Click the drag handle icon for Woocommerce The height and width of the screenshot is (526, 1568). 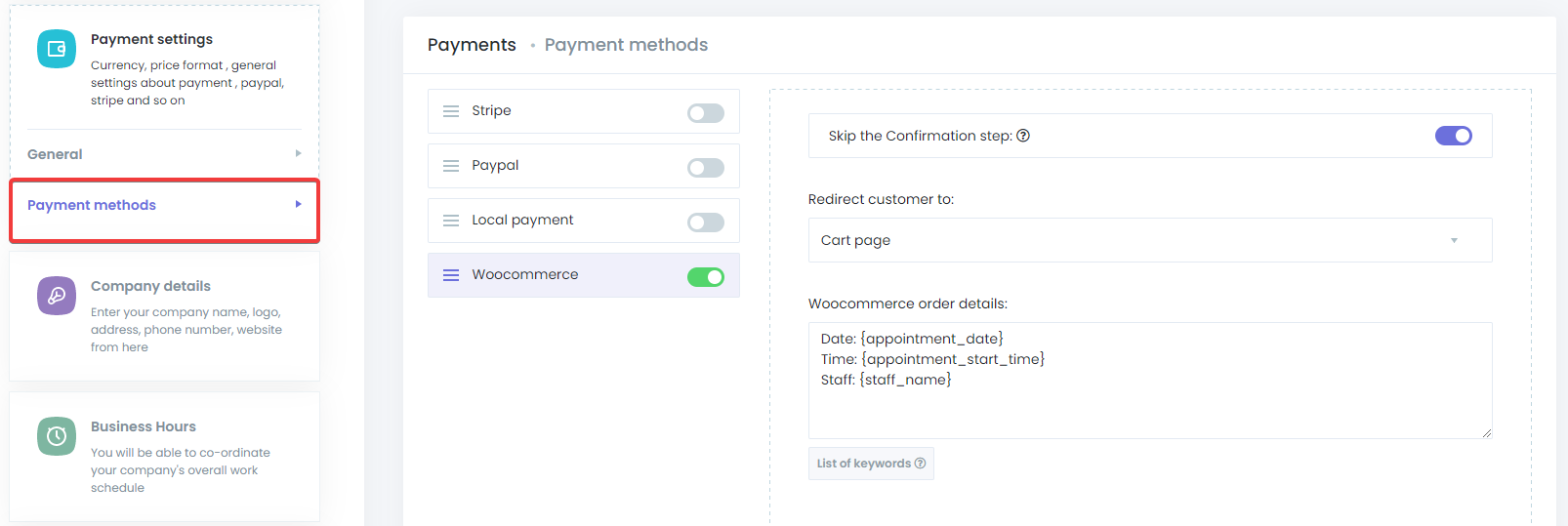[x=451, y=275]
